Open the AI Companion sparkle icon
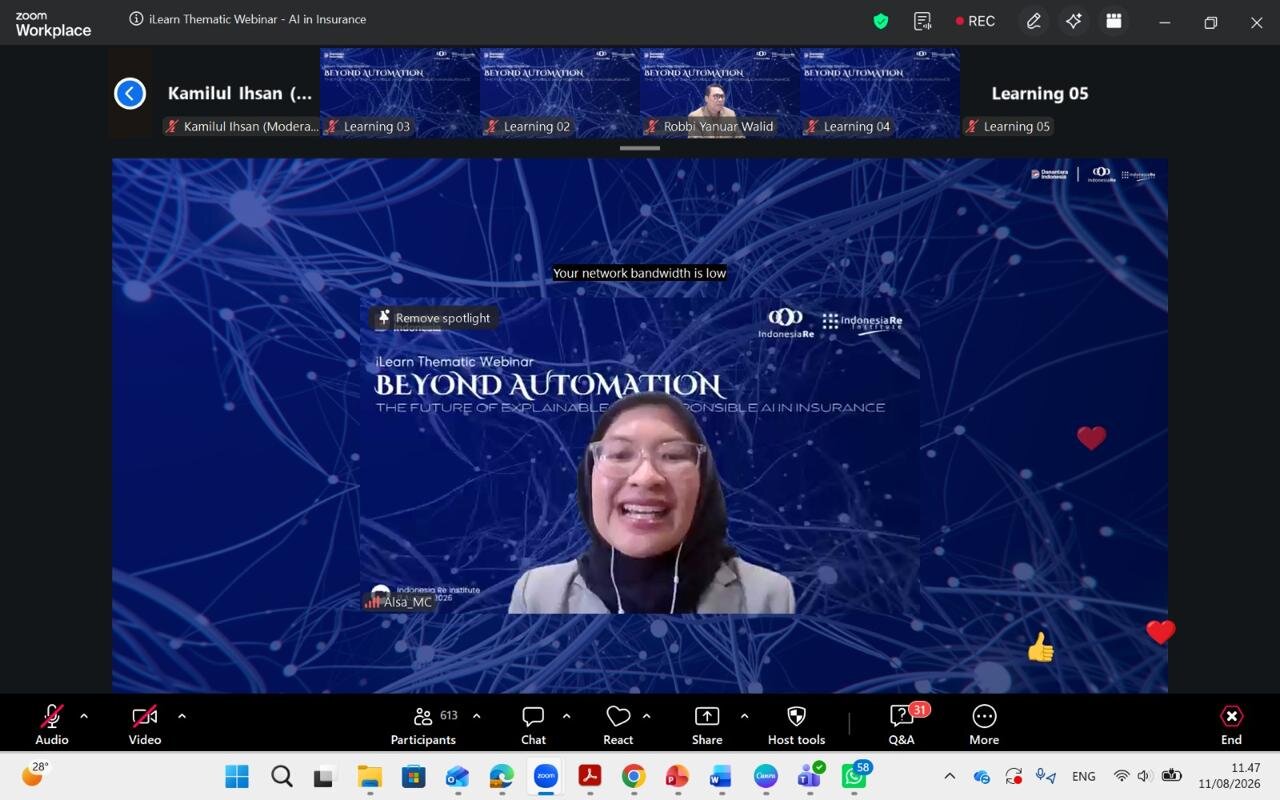Viewport: 1280px width, 800px height. coord(1074,21)
